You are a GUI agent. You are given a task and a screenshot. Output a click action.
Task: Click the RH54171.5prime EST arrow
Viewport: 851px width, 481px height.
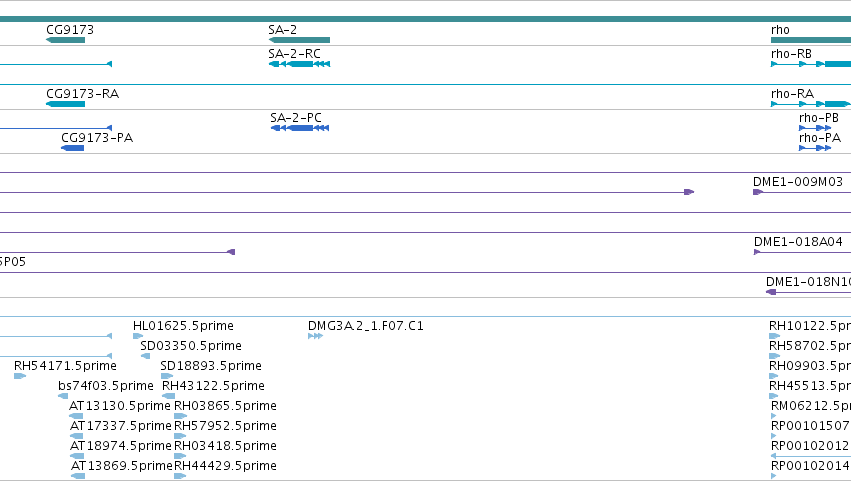(20, 376)
